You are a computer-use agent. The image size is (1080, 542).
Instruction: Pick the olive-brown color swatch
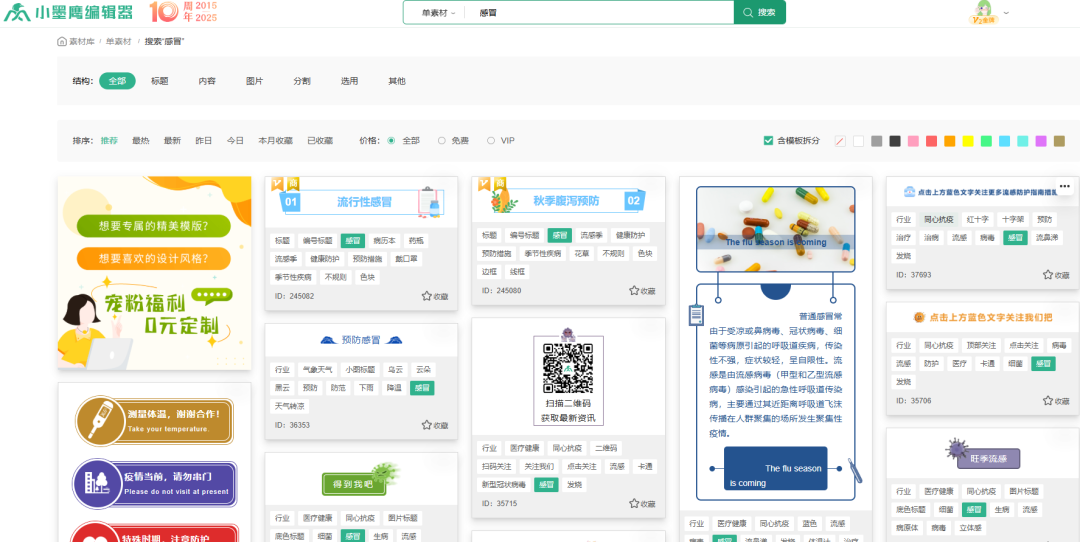(1059, 141)
